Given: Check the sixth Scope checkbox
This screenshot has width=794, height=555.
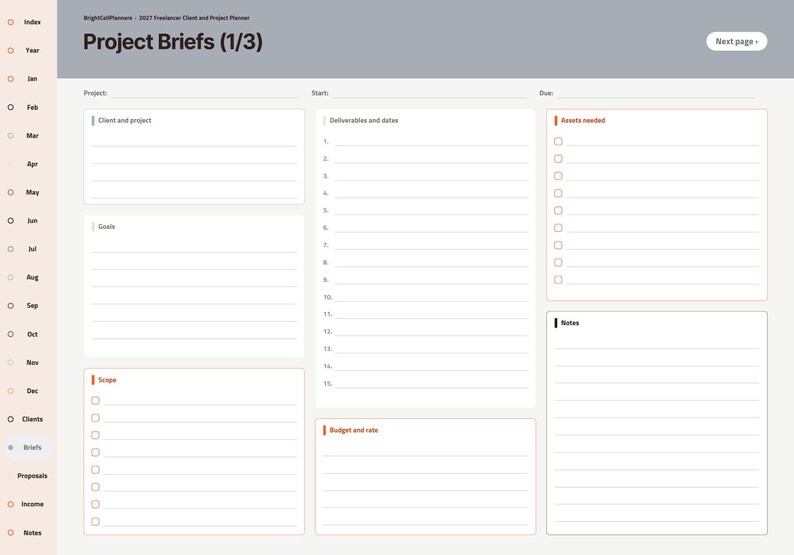Looking at the screenshot, I should click(95, 487).
